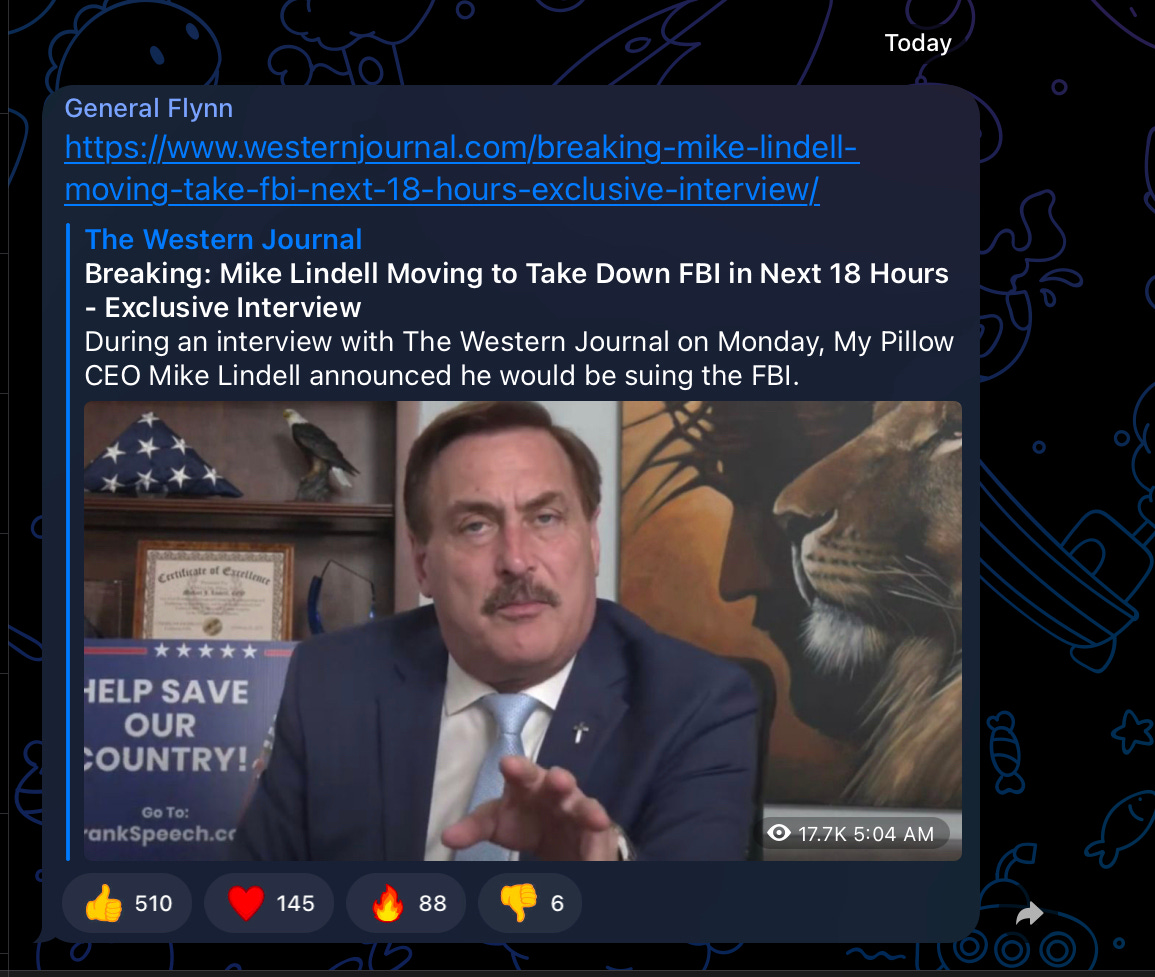1155x977 pixels.
Task: React with thumbs down showing 6
Action: 530,903
